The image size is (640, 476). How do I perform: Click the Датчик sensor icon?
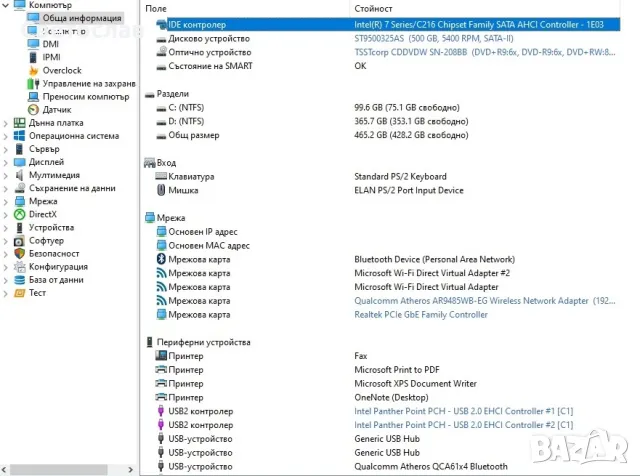(34, 110)
